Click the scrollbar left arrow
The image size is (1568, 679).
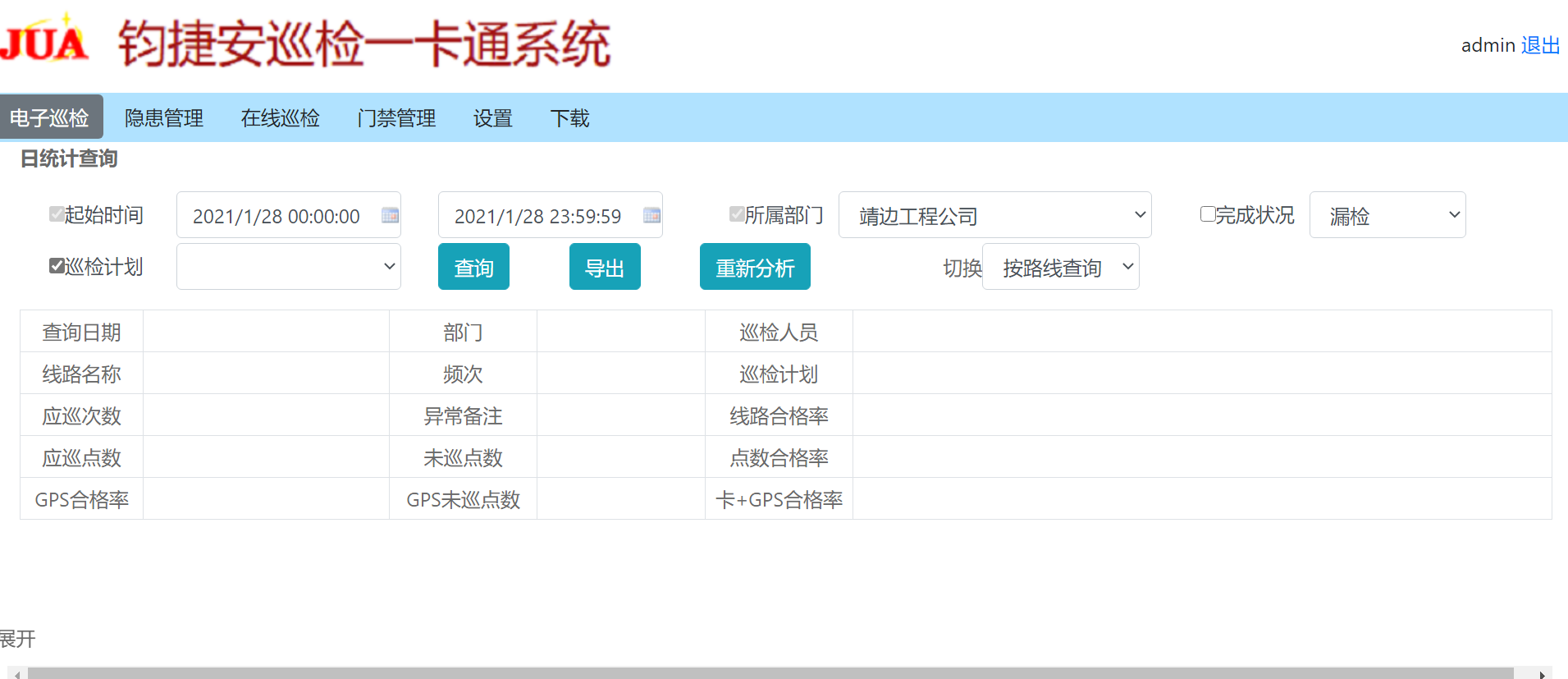pos(17,674)
